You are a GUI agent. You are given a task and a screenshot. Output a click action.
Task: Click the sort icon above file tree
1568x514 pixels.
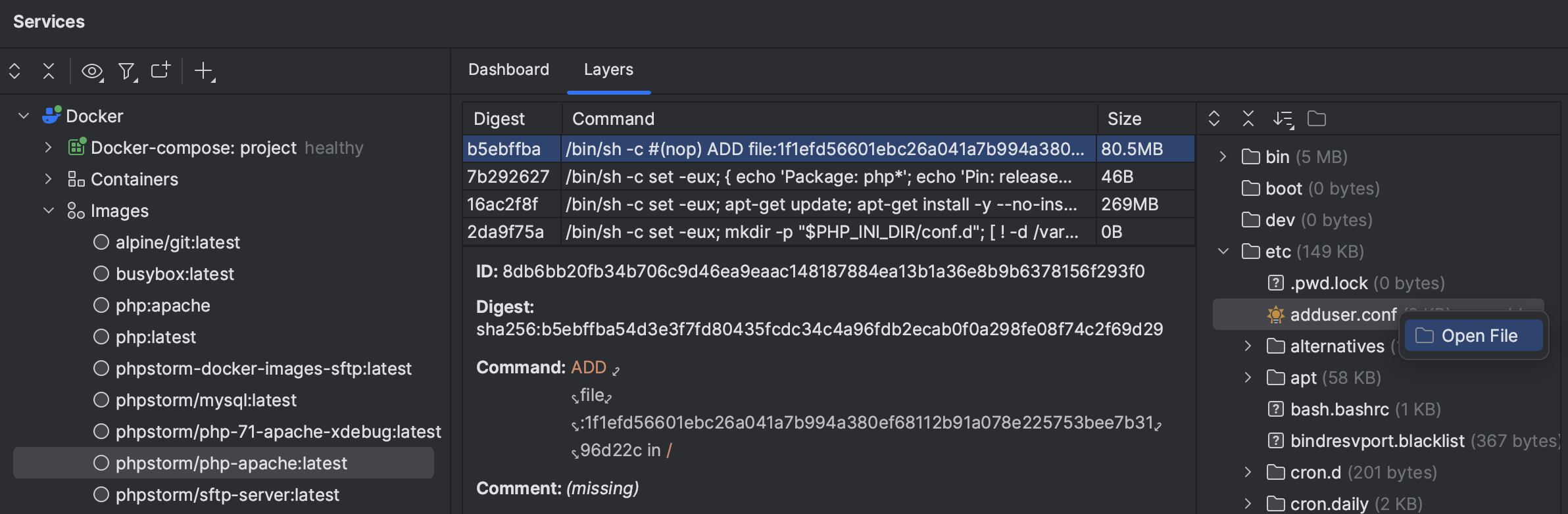point(1283,119)
